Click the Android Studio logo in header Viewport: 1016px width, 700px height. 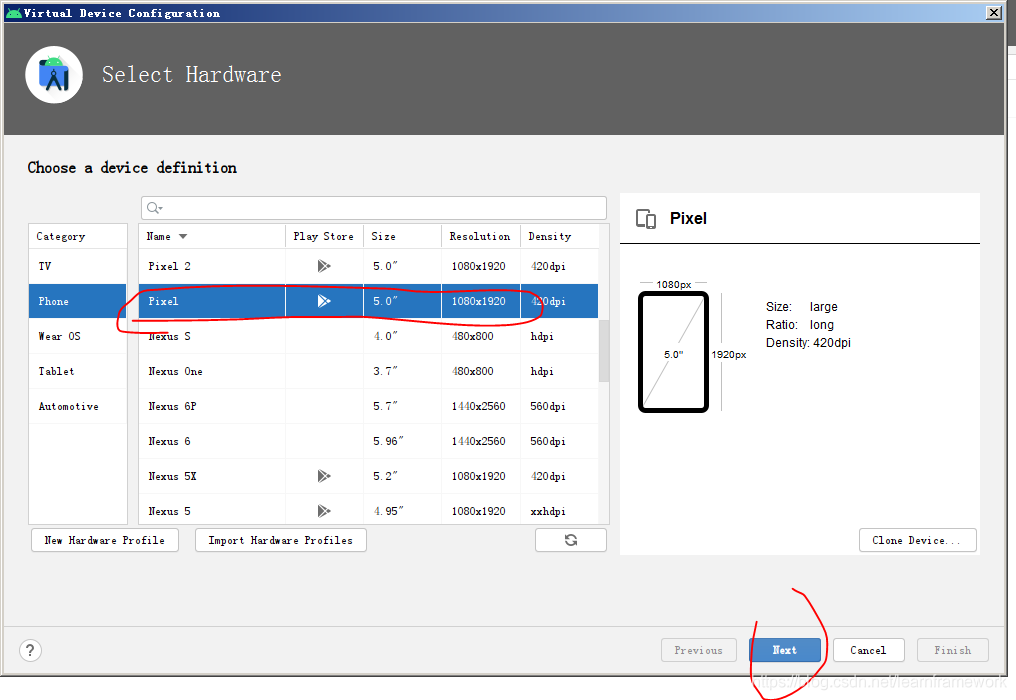click(54, 75)
